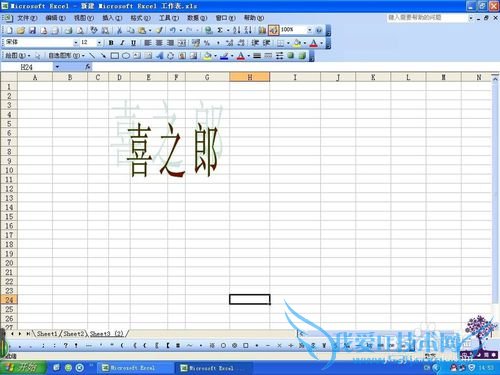500x375 pixels.
Task: Print the sheet with the printer icon
Action: pos(68,30)
